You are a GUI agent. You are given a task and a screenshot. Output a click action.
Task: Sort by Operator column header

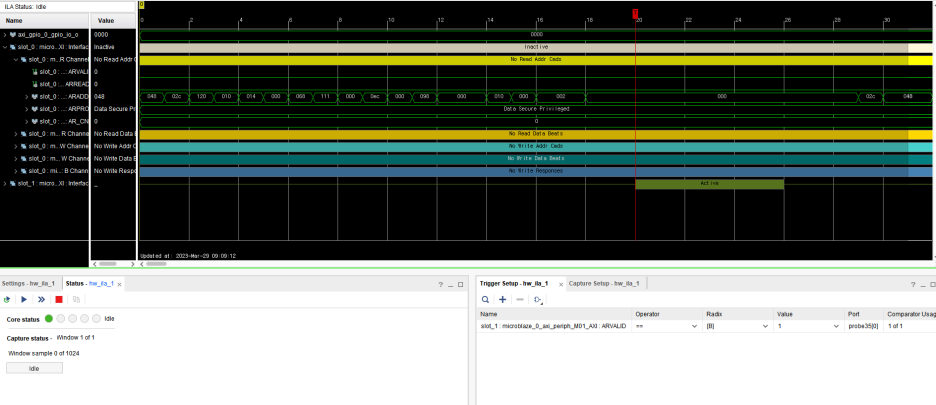click(667, 314)
